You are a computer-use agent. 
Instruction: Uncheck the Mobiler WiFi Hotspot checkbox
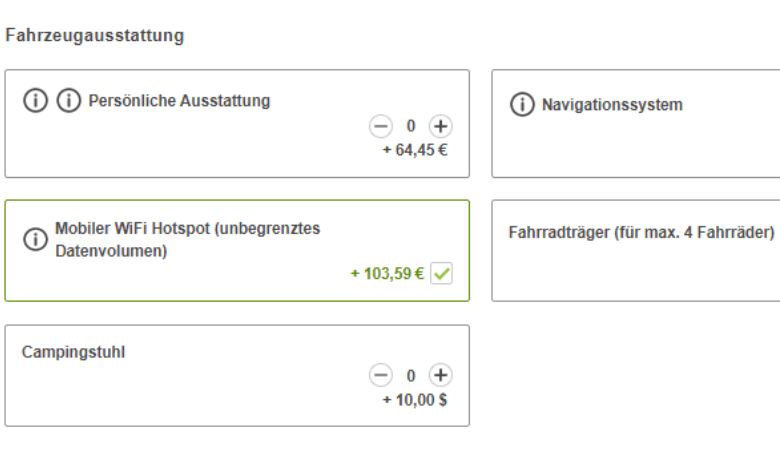[441, 274]
